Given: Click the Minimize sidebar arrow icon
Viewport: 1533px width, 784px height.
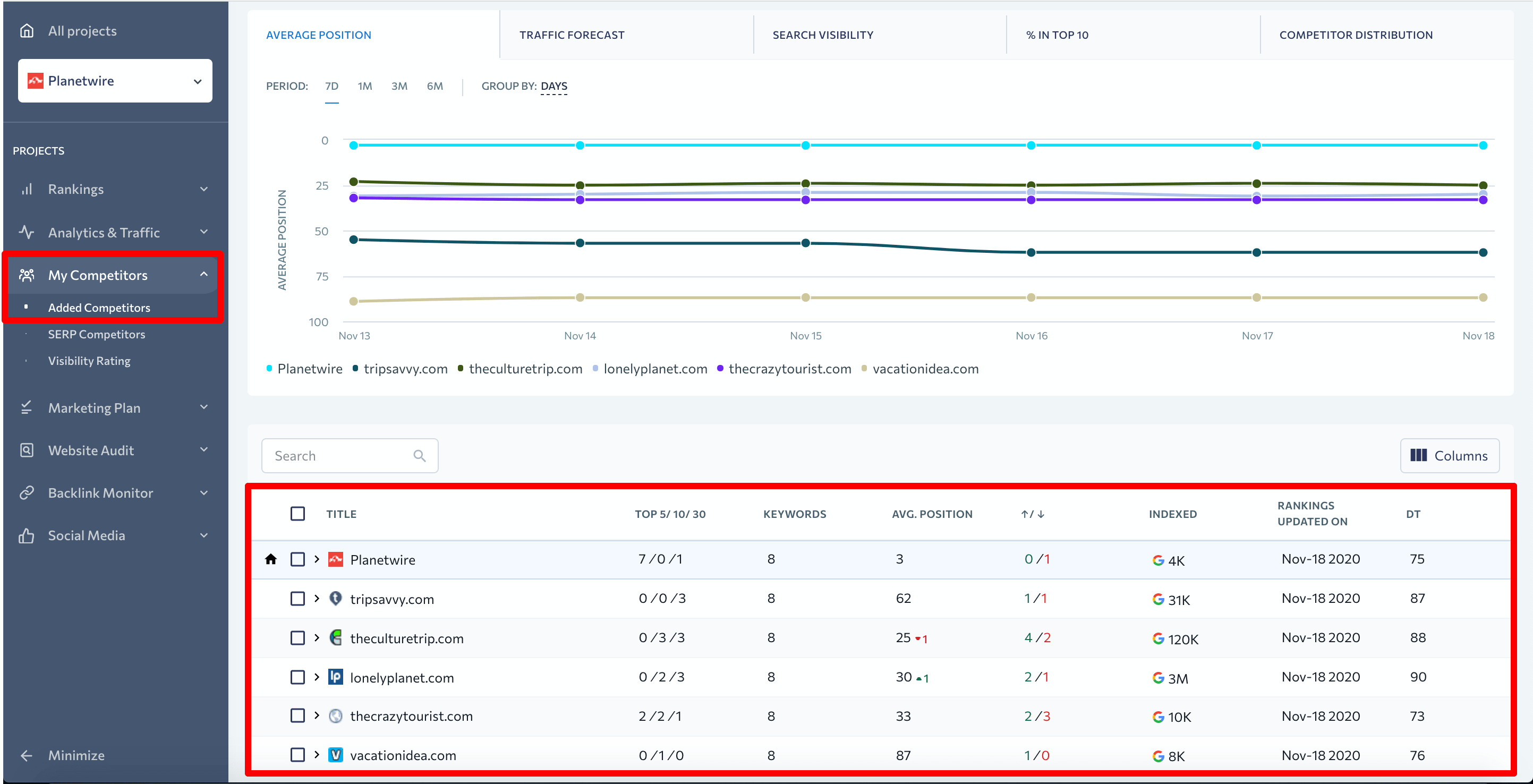Looking at the screenshot, I should point(27,755).
